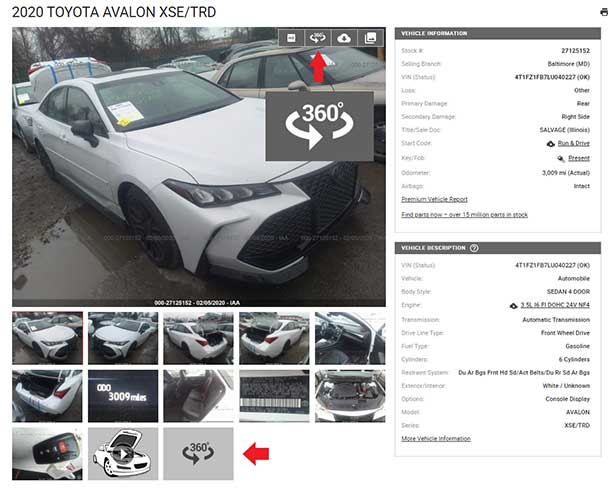The width and height of the screenshot is (608, 488).
Task: Open the Premium Vehicle Report link
Action: (x=434, y=199)
